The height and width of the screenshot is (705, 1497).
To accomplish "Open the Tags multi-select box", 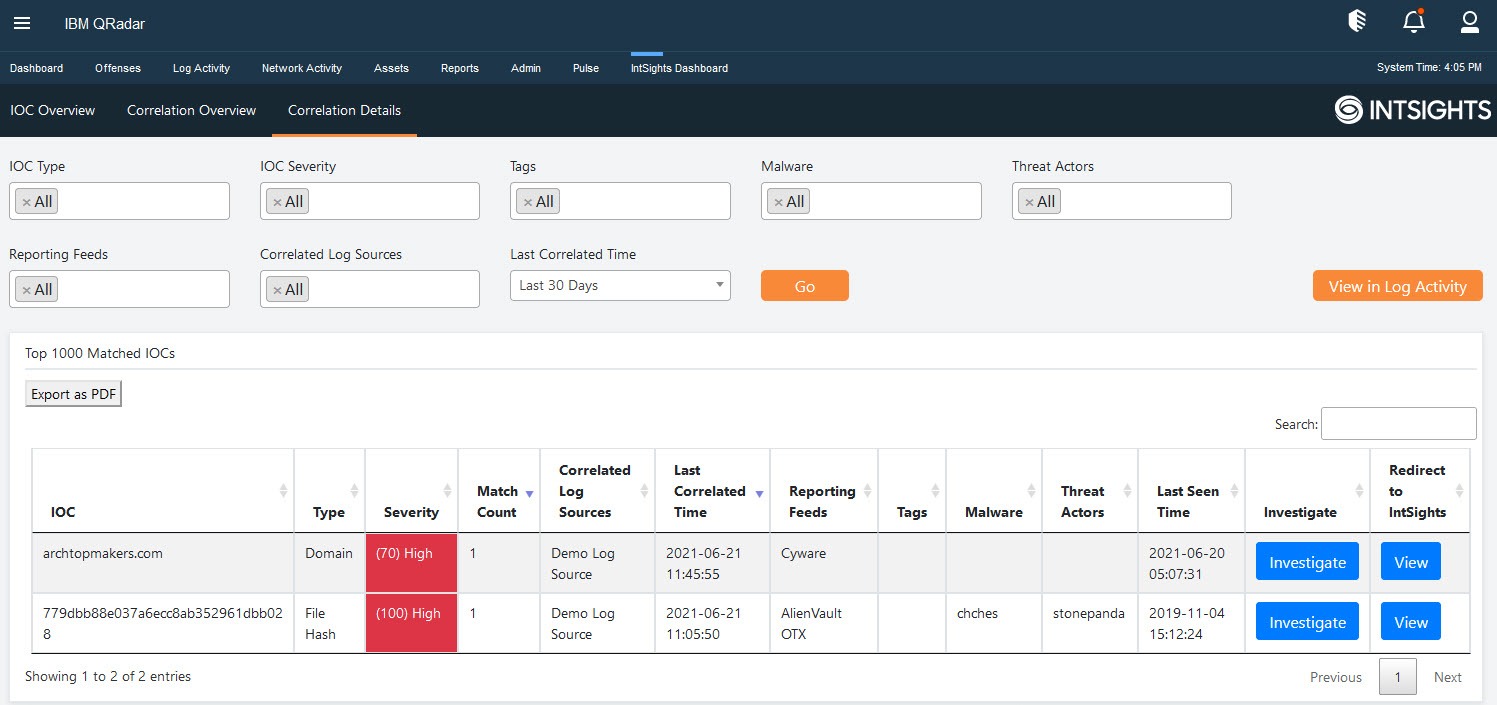I will point(620,201).
